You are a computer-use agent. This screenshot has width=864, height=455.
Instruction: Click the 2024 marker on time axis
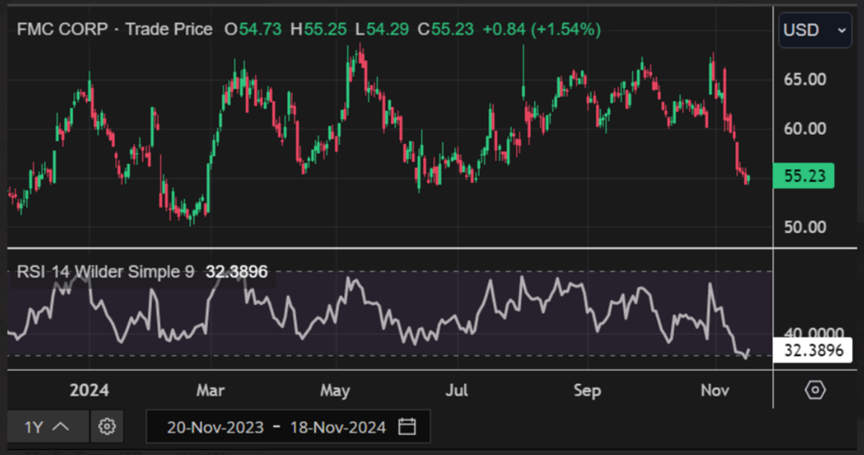click(x=90, y=390)
